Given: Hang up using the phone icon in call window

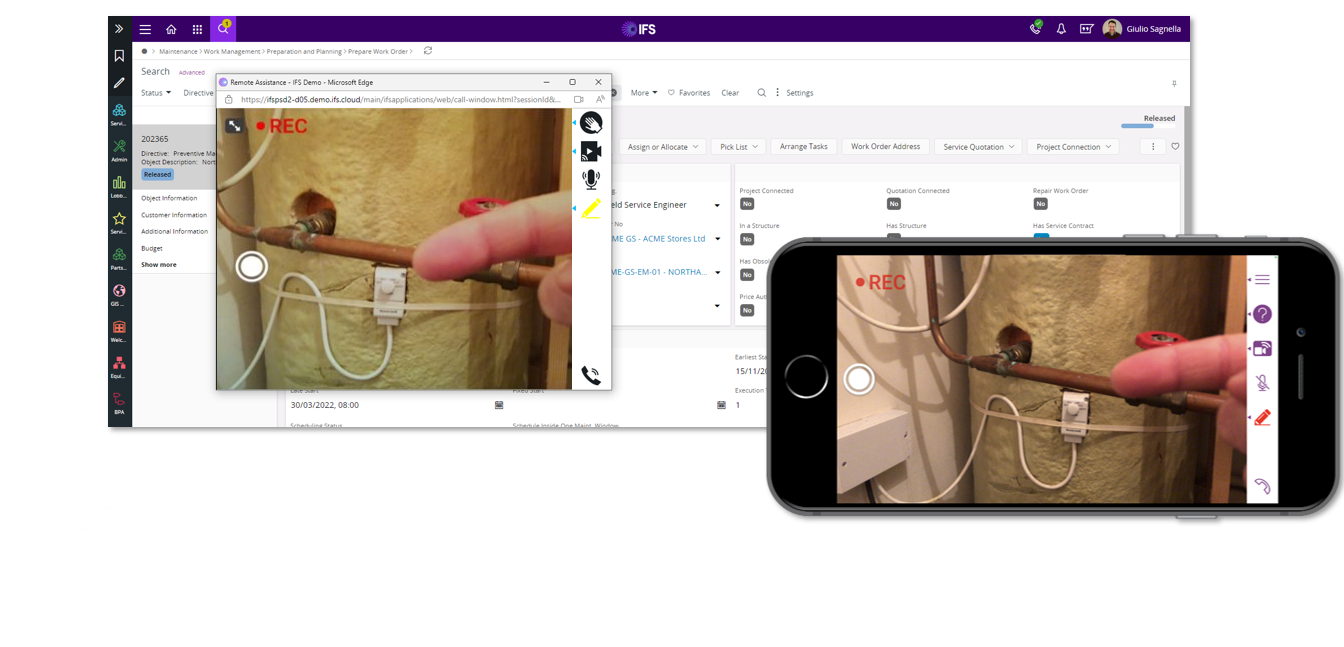Looking at the screenshot, I should coord(590,376).
